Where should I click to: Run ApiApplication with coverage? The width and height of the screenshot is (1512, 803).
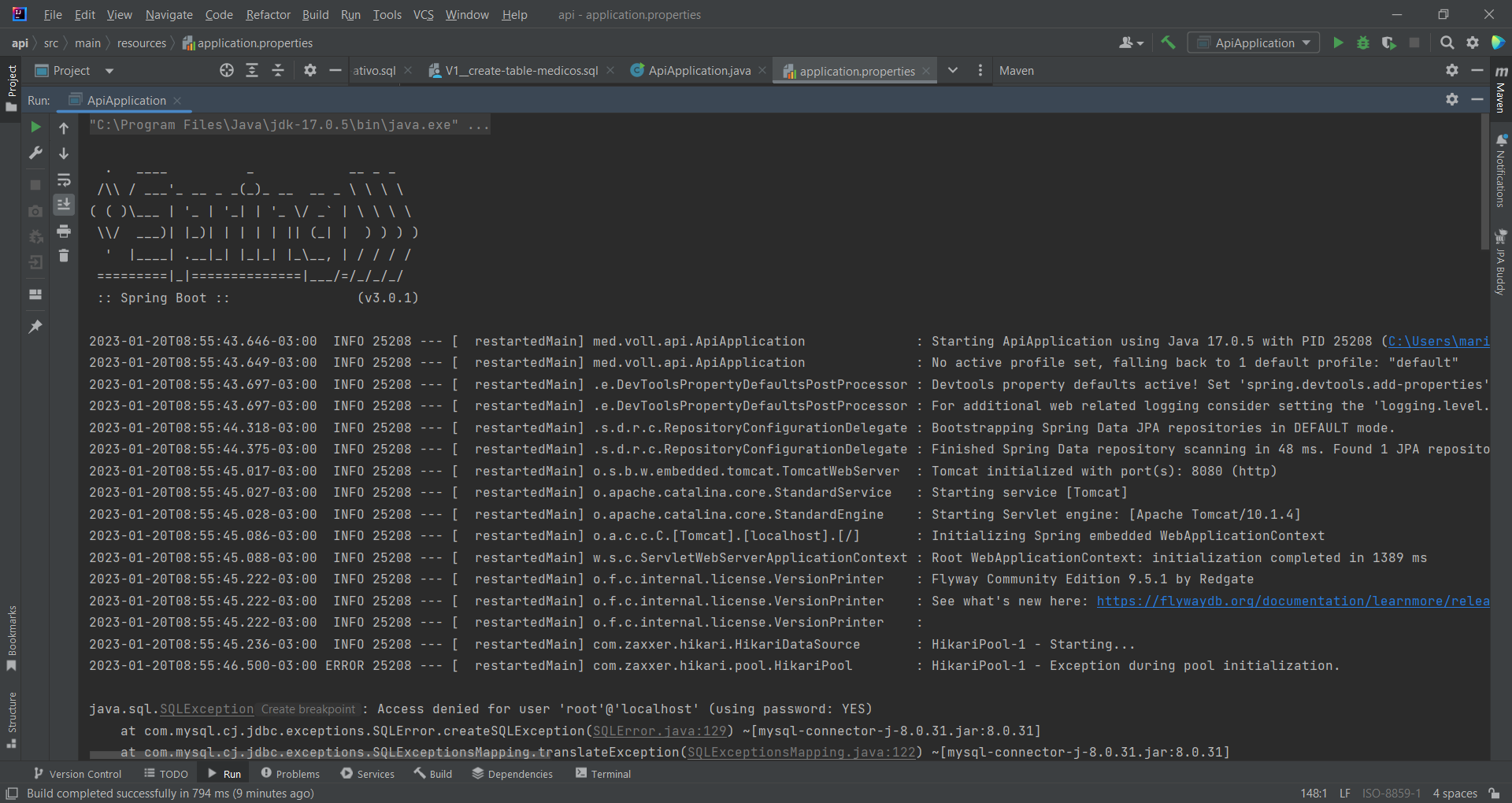(1389, 43)
